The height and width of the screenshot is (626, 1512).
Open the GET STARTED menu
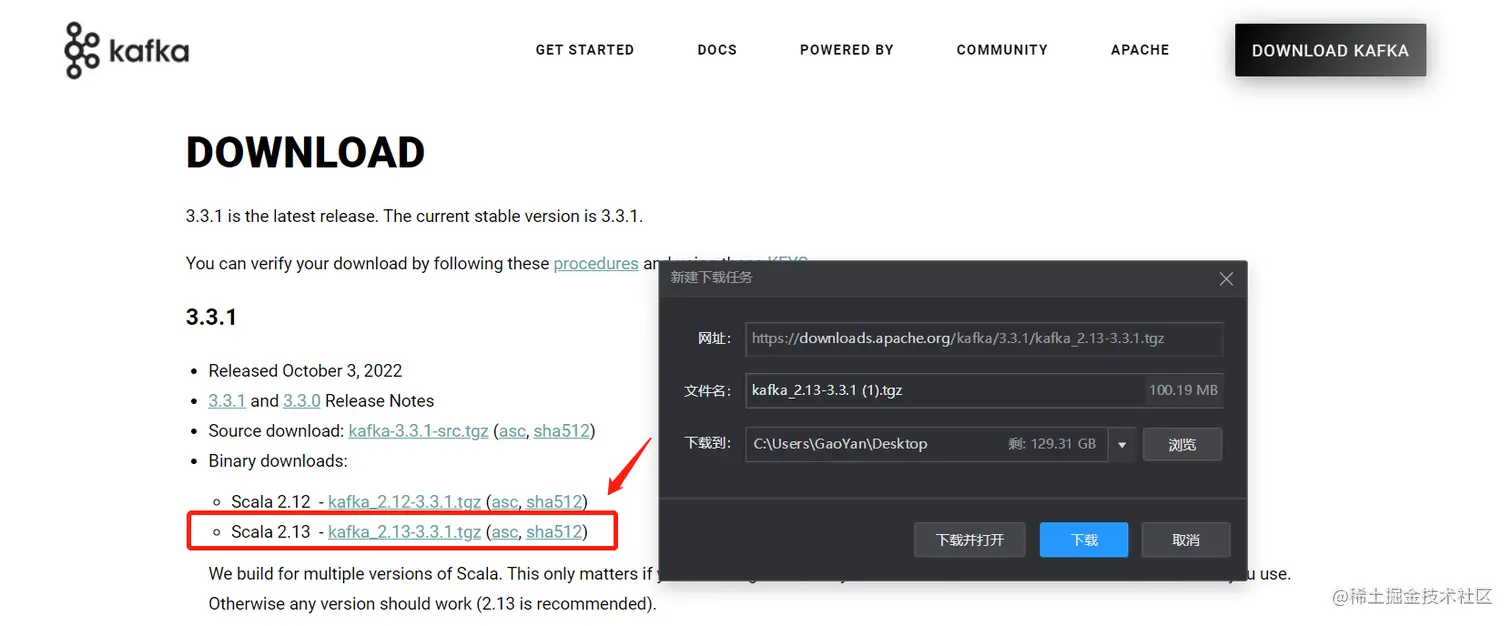[x=584, y=50]
